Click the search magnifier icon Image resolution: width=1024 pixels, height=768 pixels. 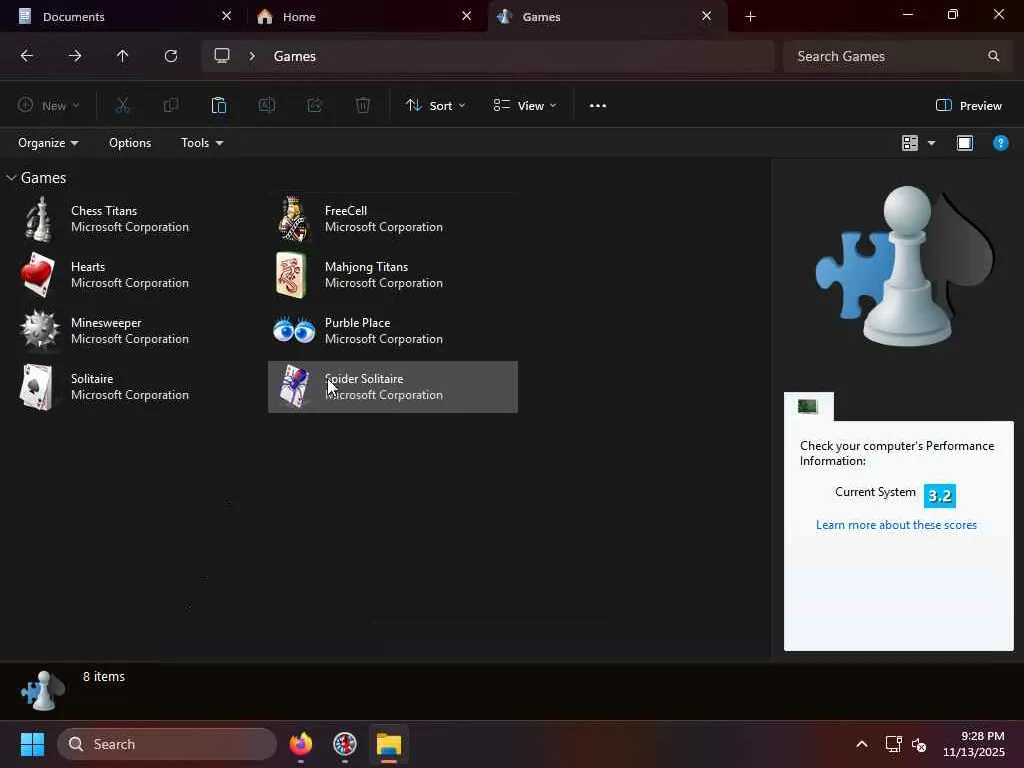[x=993, y=56]
